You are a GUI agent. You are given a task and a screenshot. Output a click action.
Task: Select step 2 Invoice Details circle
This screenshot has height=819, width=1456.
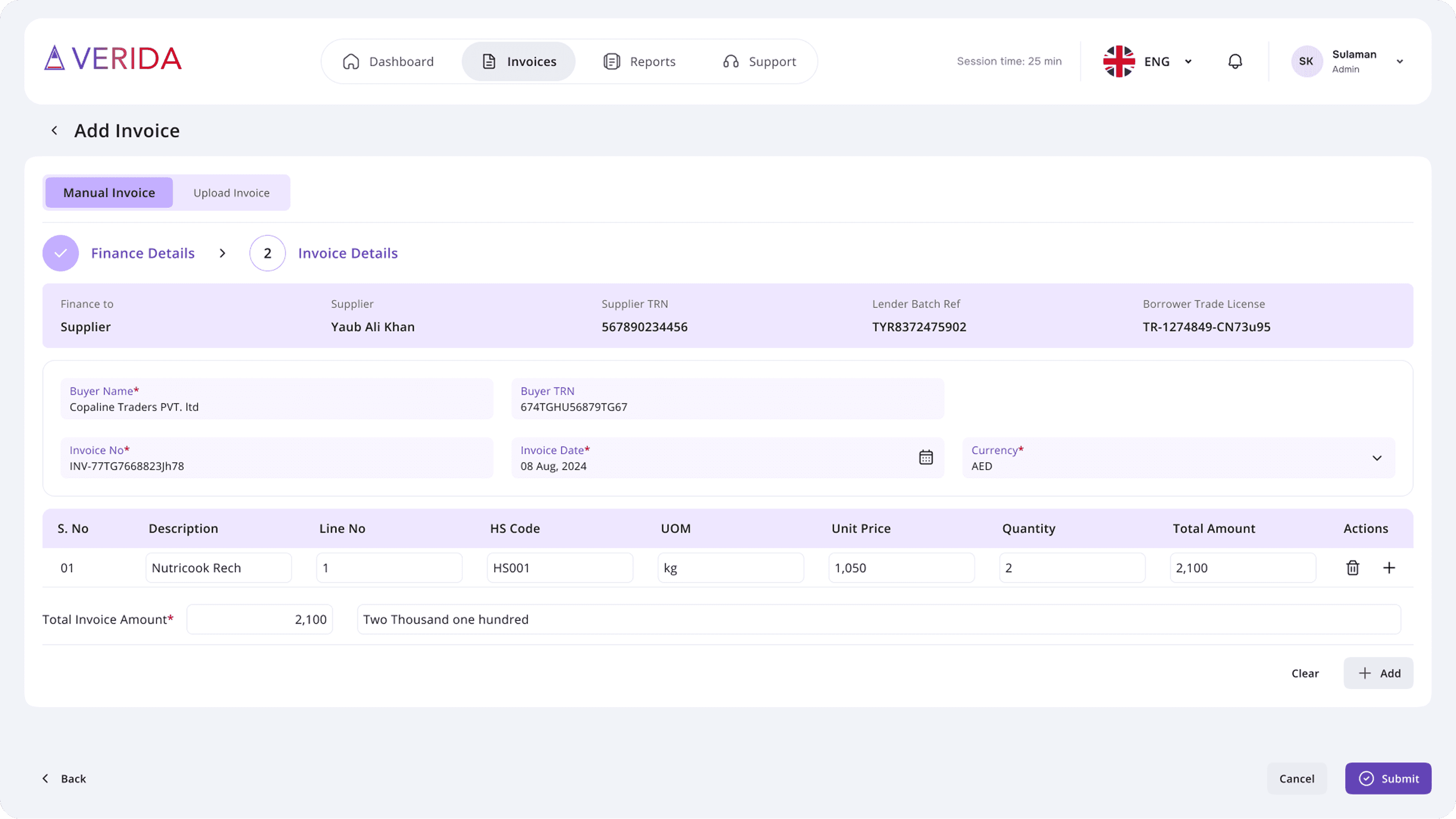coord(267,253)
